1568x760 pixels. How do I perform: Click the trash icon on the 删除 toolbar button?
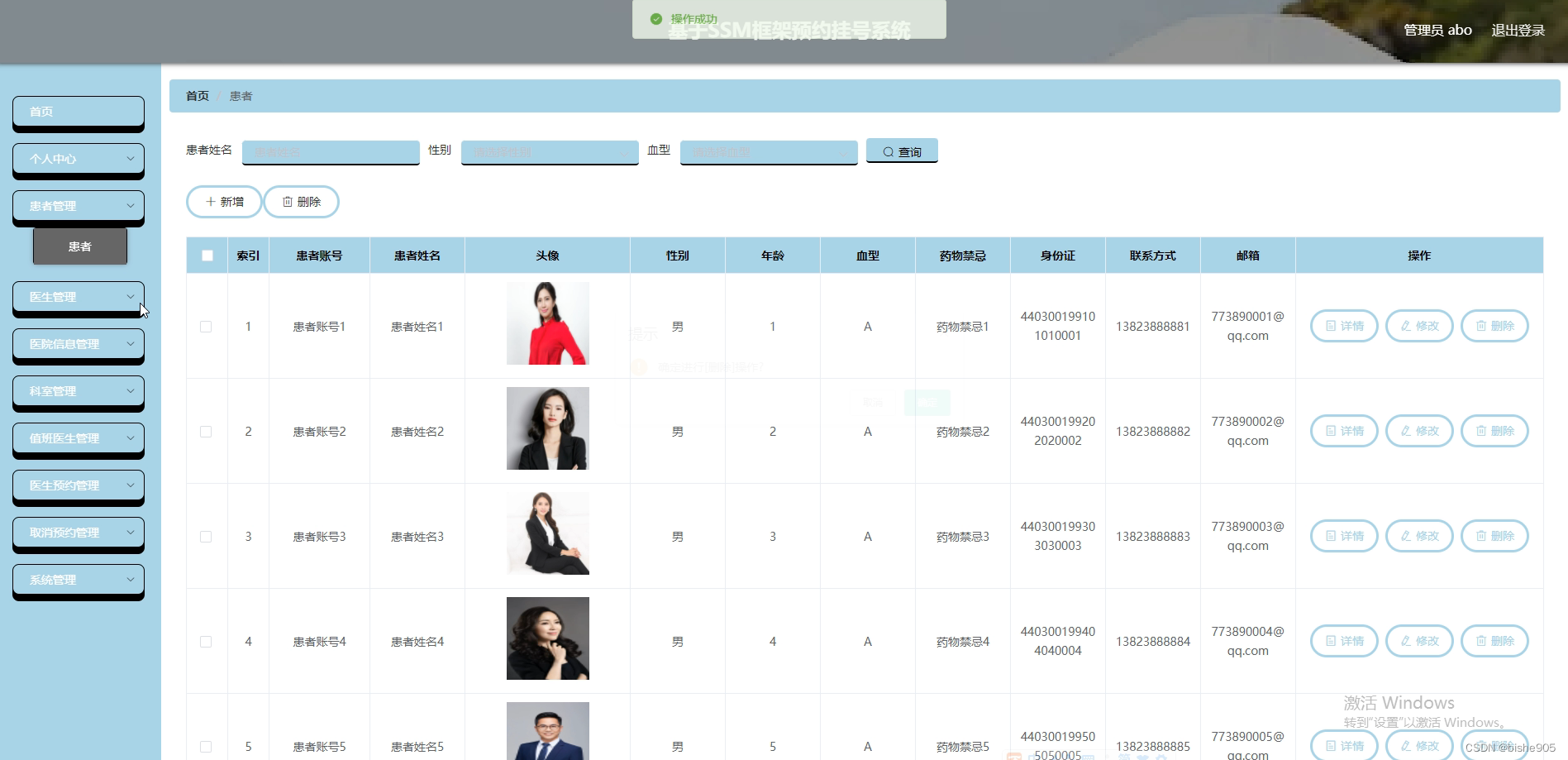pyautogui.click(x=288, y=201)
